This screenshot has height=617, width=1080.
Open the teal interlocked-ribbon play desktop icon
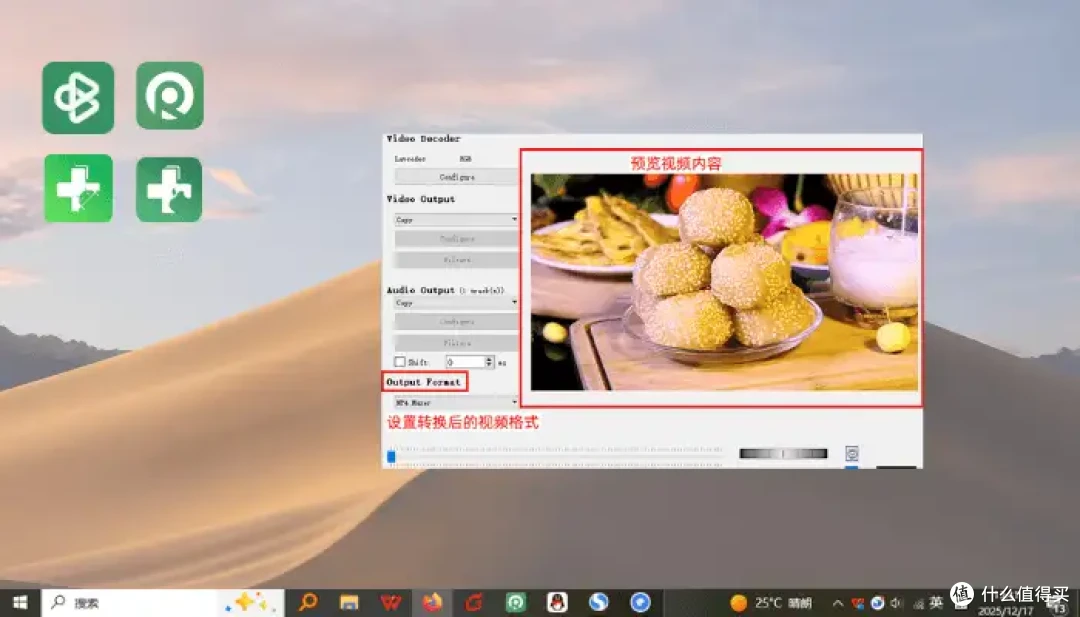(78, 98)
